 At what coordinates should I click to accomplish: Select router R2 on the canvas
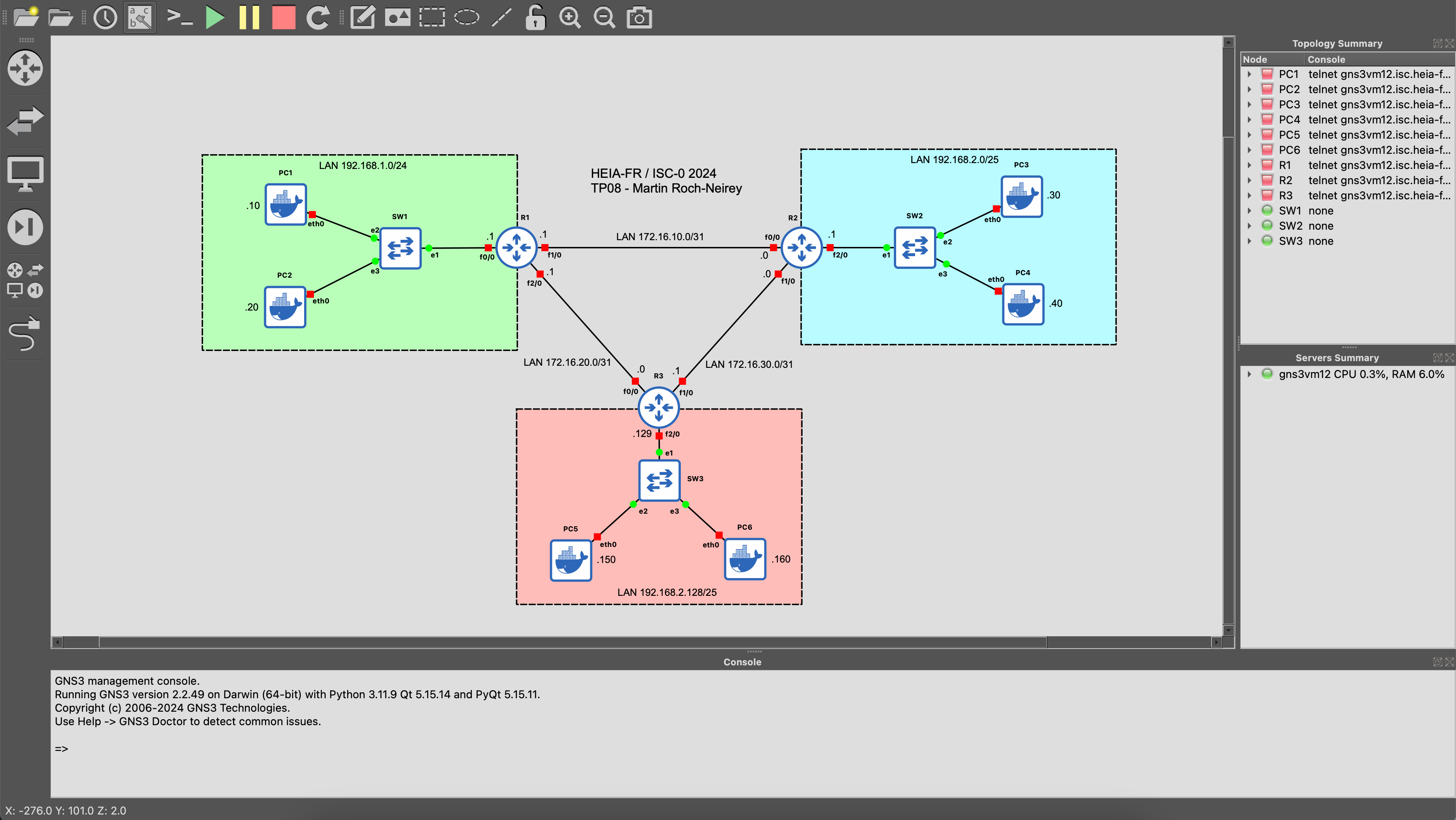point(801,247)
